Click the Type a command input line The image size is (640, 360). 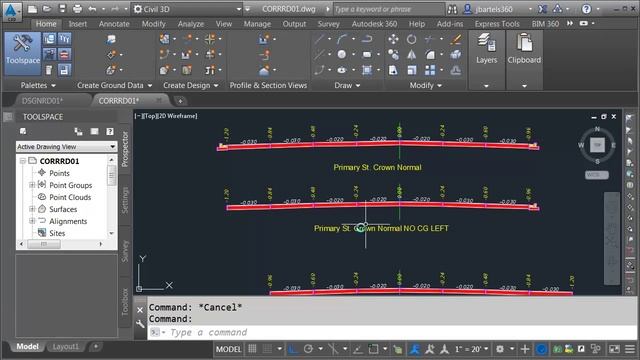coord(392,332)
